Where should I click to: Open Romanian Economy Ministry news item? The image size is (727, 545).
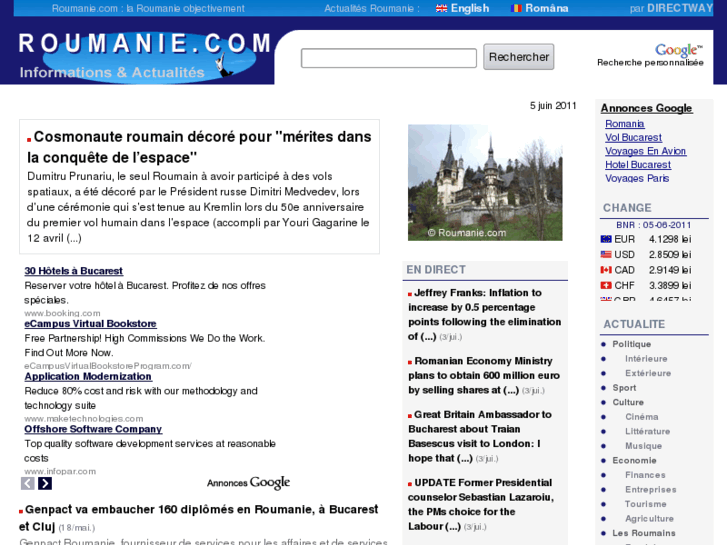point(484,376)
